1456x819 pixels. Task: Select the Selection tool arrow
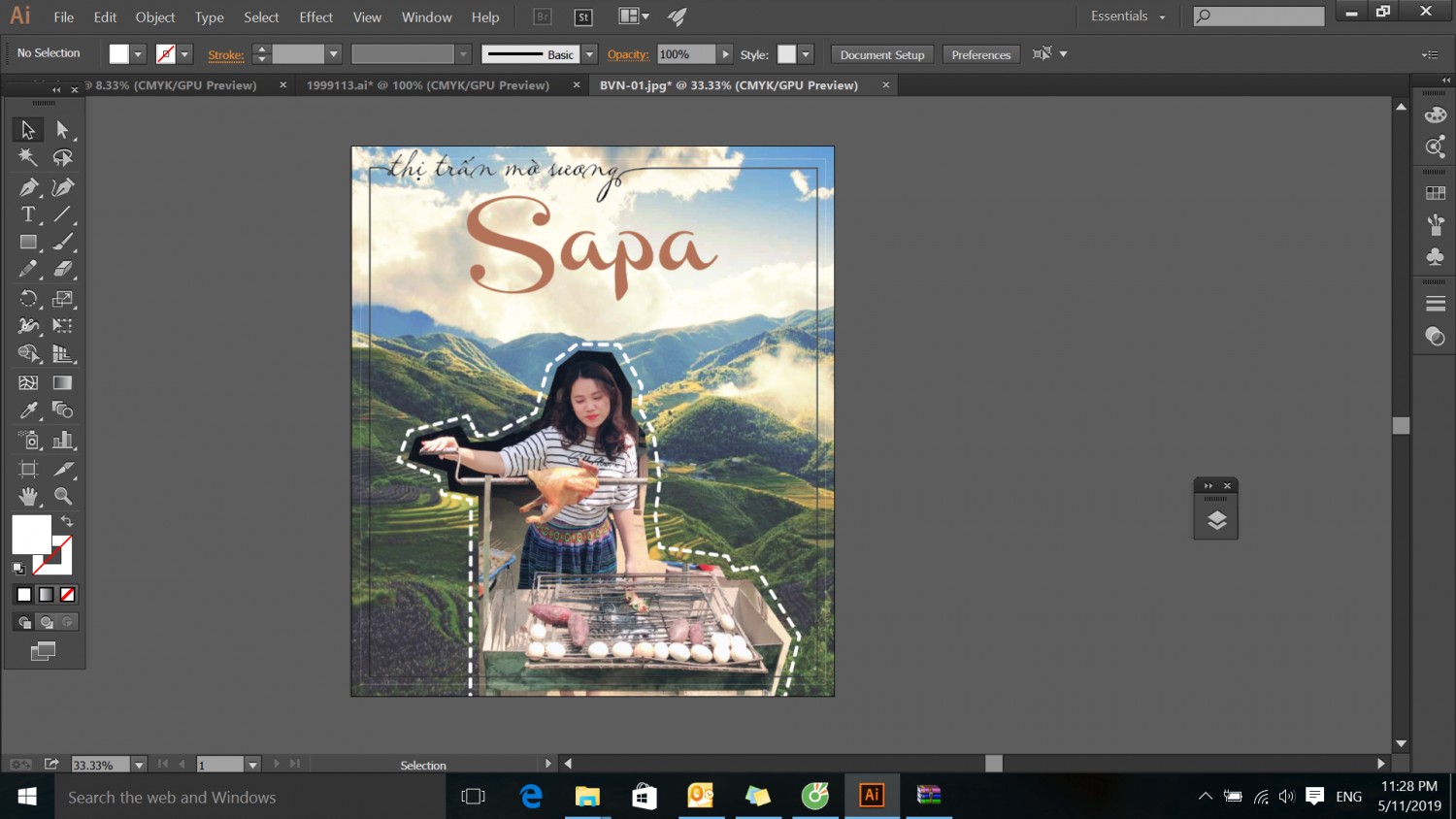tap(28, 129)
